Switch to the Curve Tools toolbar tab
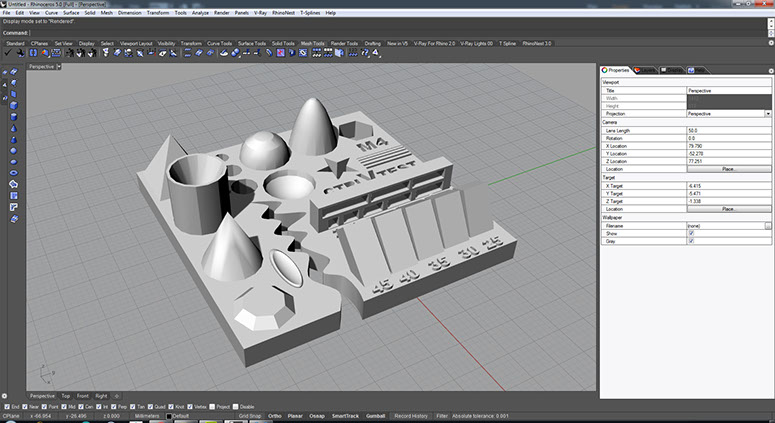 click(x=219, y=43)
